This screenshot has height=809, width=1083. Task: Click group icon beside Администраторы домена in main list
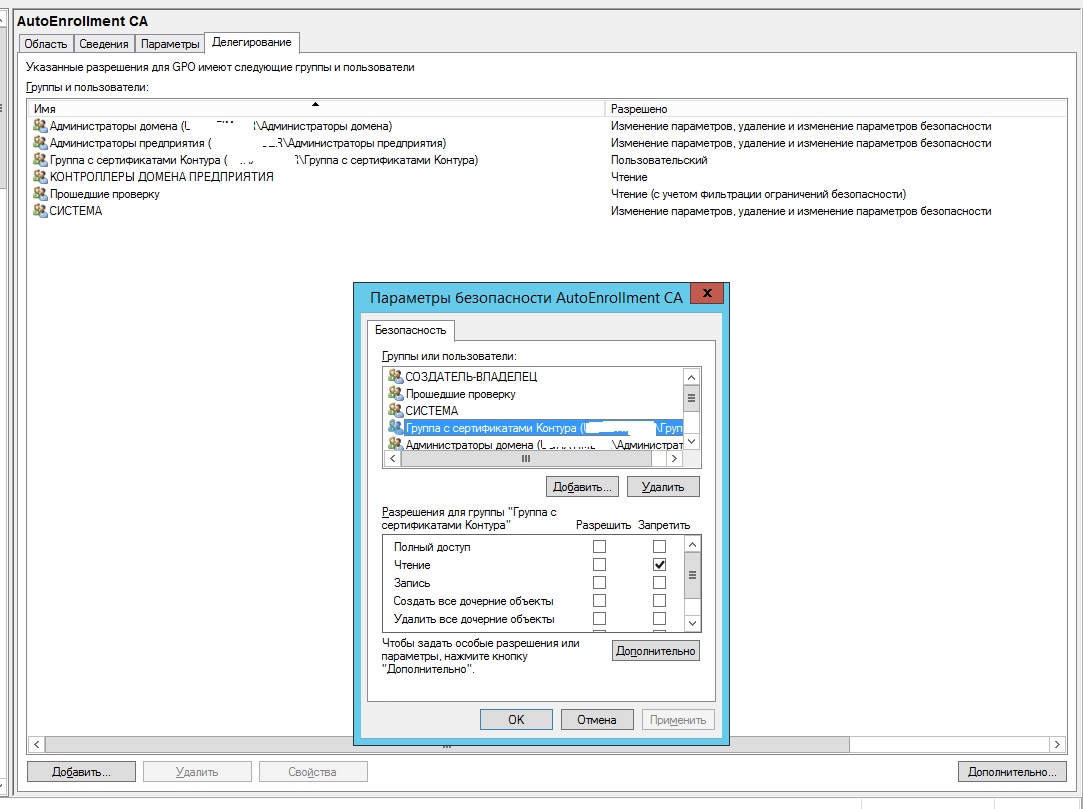point(40,126)
